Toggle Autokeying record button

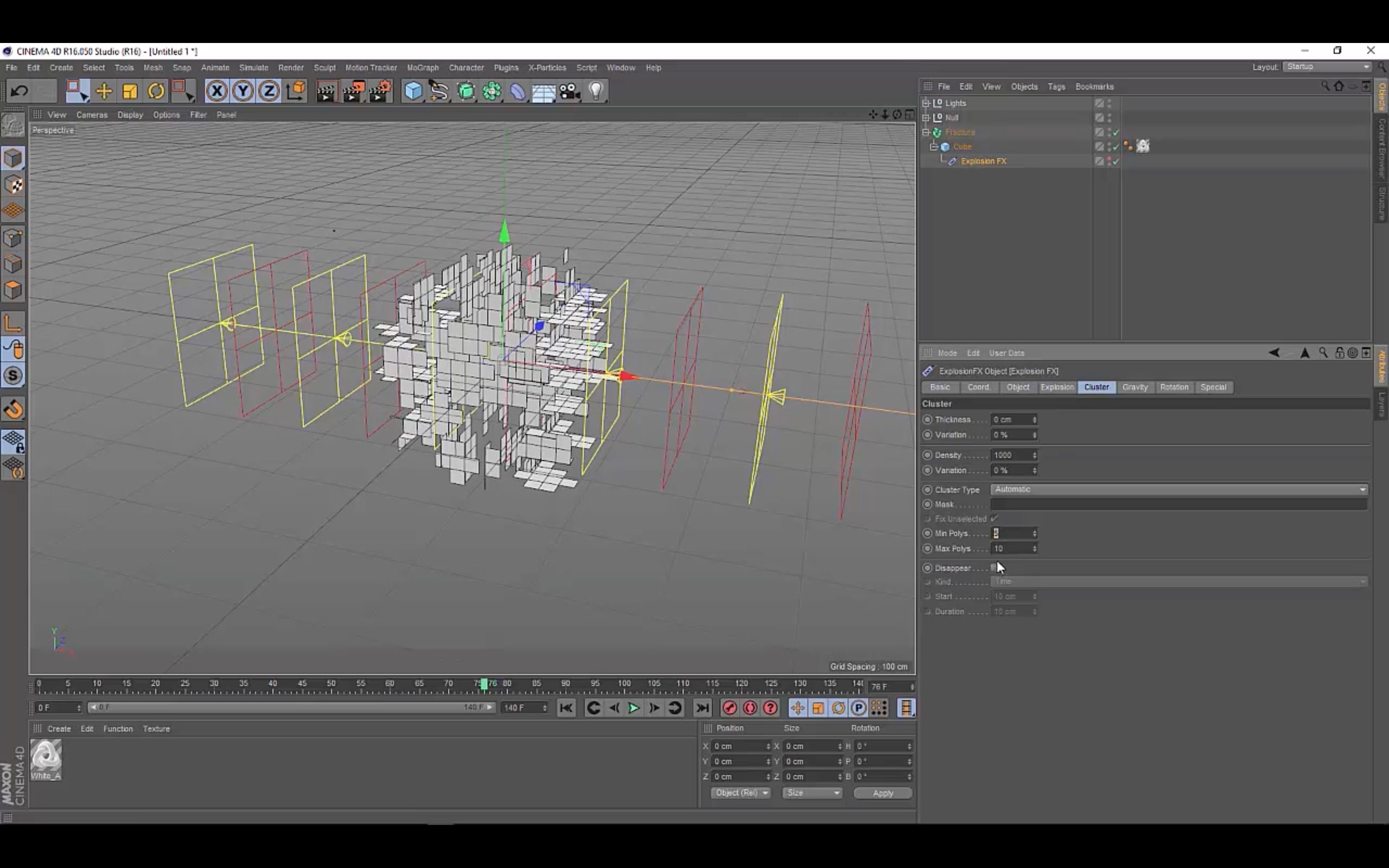click(x=749, y=708)
